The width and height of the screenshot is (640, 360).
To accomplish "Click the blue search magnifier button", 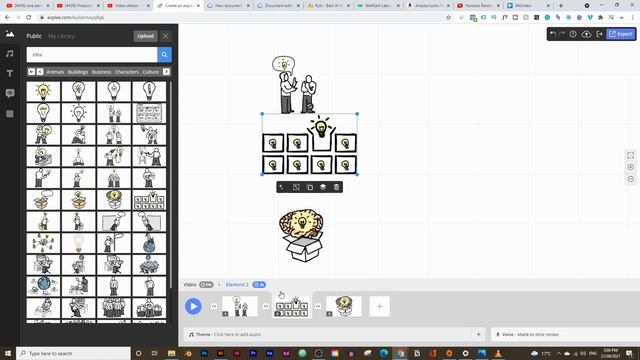I will click(164, 55).
